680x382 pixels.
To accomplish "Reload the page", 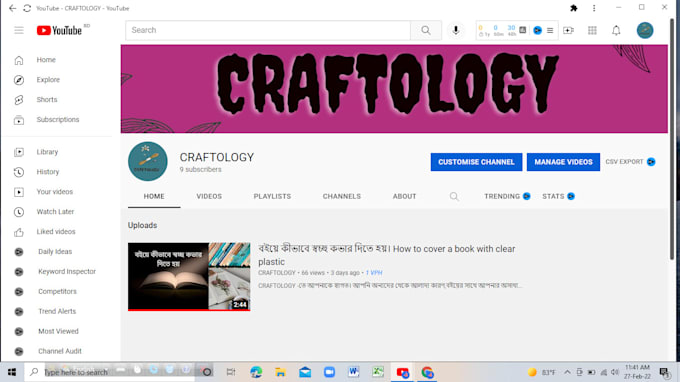I will 27,8.
